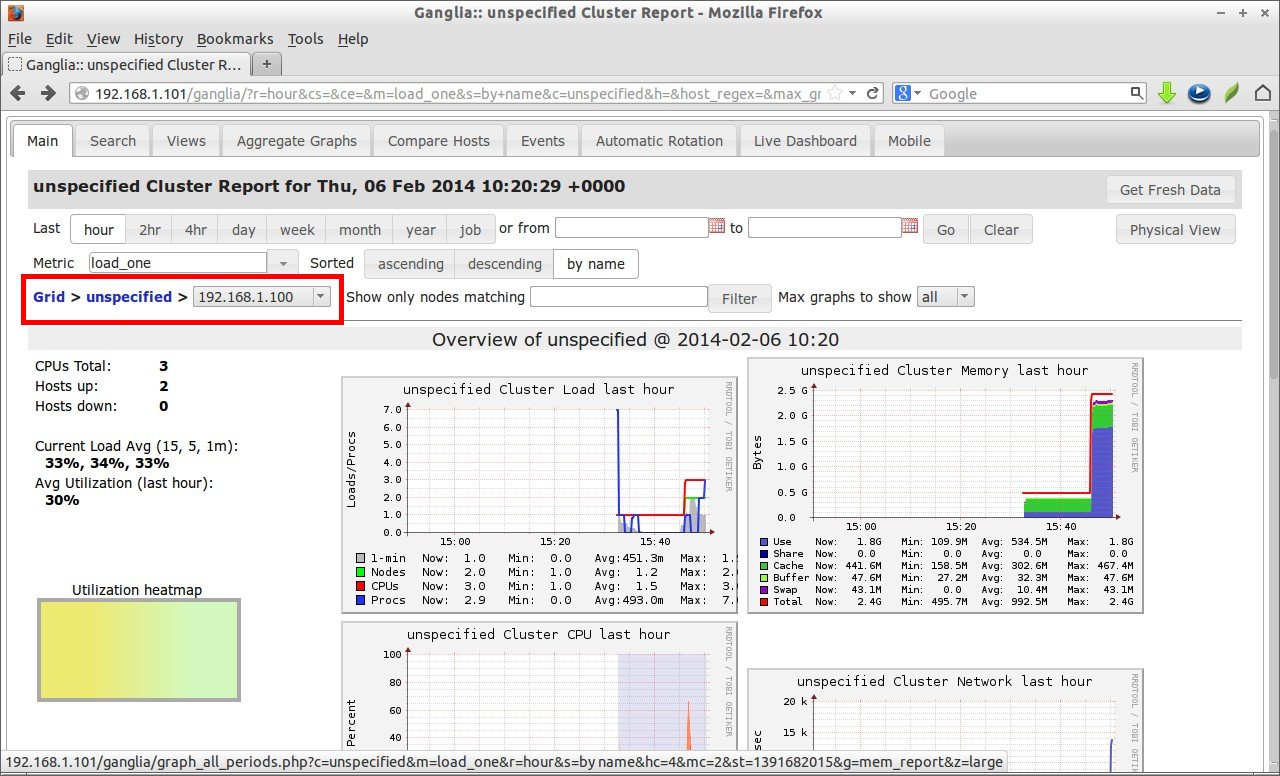This screenshot has width=1280, height=776.
Task: Click the Utilization heatmap
Action: coord(139,649)
